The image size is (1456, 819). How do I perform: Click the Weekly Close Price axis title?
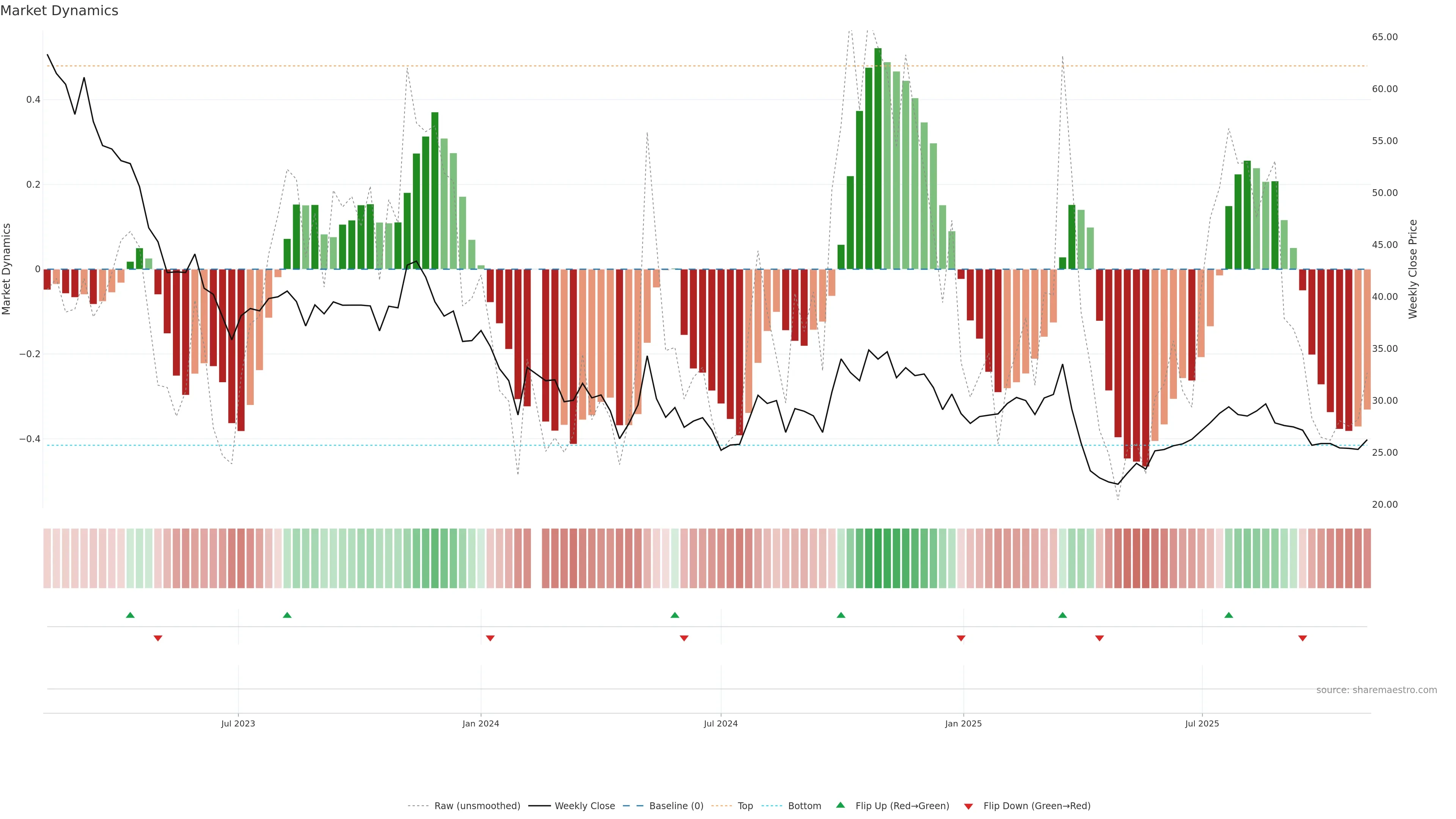[1413, 269]
